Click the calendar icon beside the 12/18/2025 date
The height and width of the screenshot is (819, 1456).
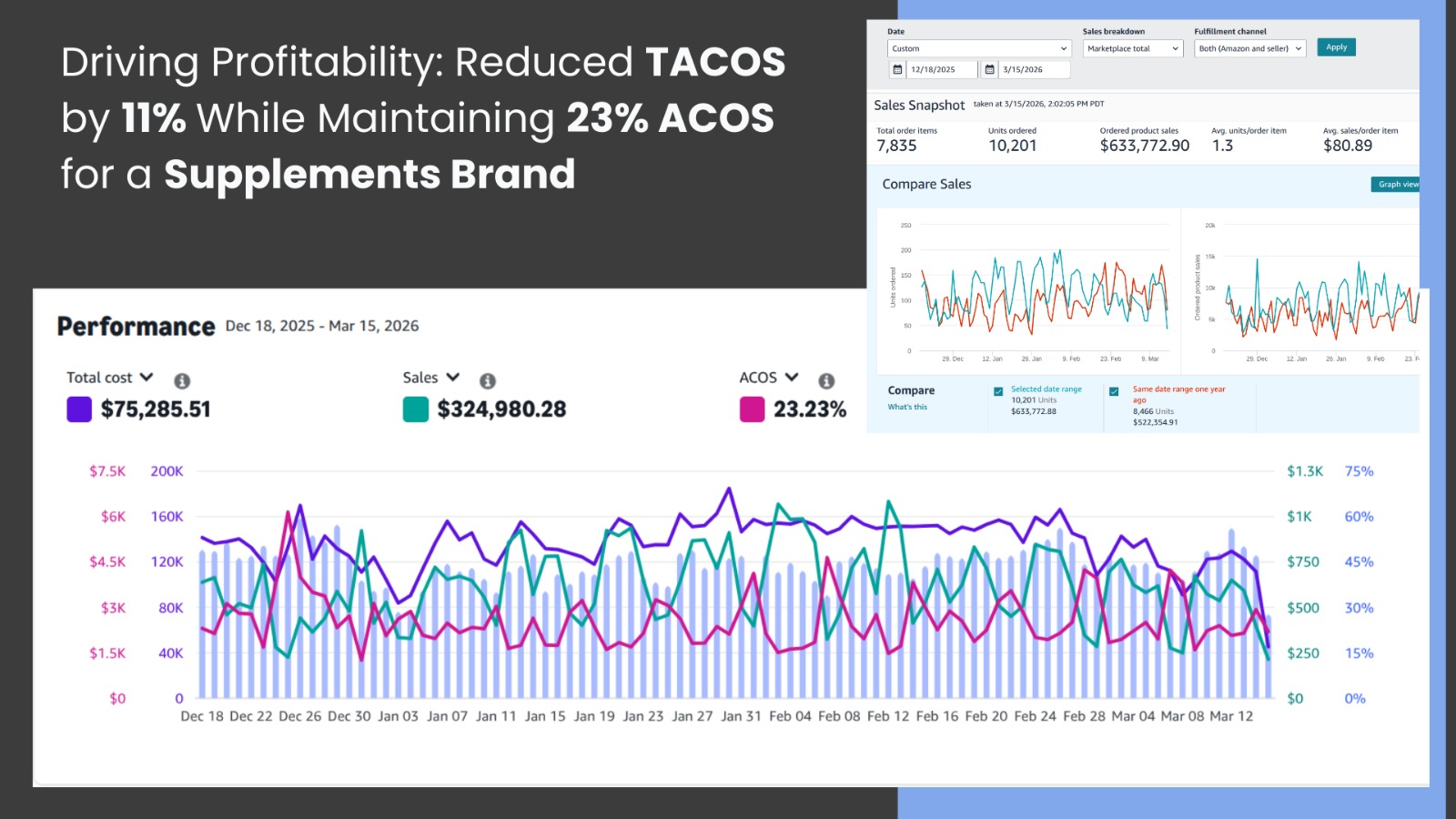tap(897, 70)
